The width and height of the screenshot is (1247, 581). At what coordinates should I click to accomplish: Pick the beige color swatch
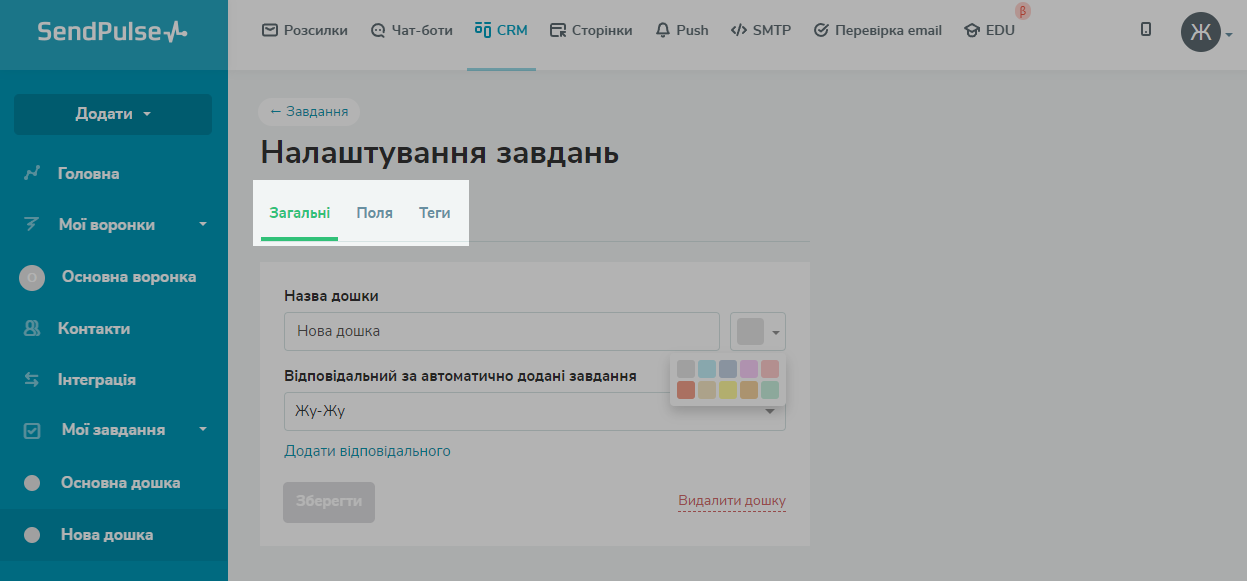(707, 390)
